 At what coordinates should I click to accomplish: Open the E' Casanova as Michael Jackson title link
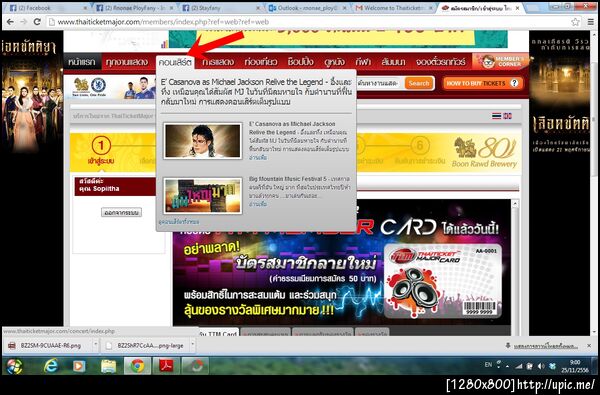(x=292, y=128)
